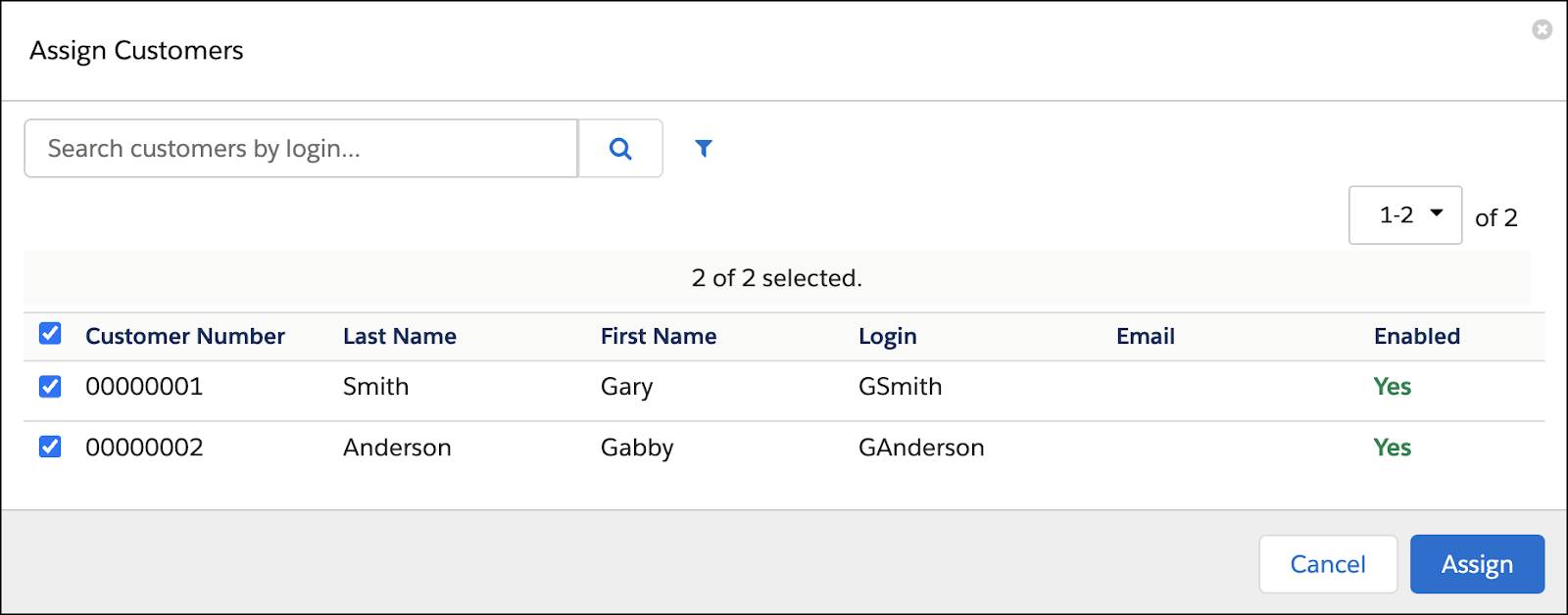1568x615 pixels.
Task: Uncheck customer 00000002 row checkbox
Action: tap(50, 448)
